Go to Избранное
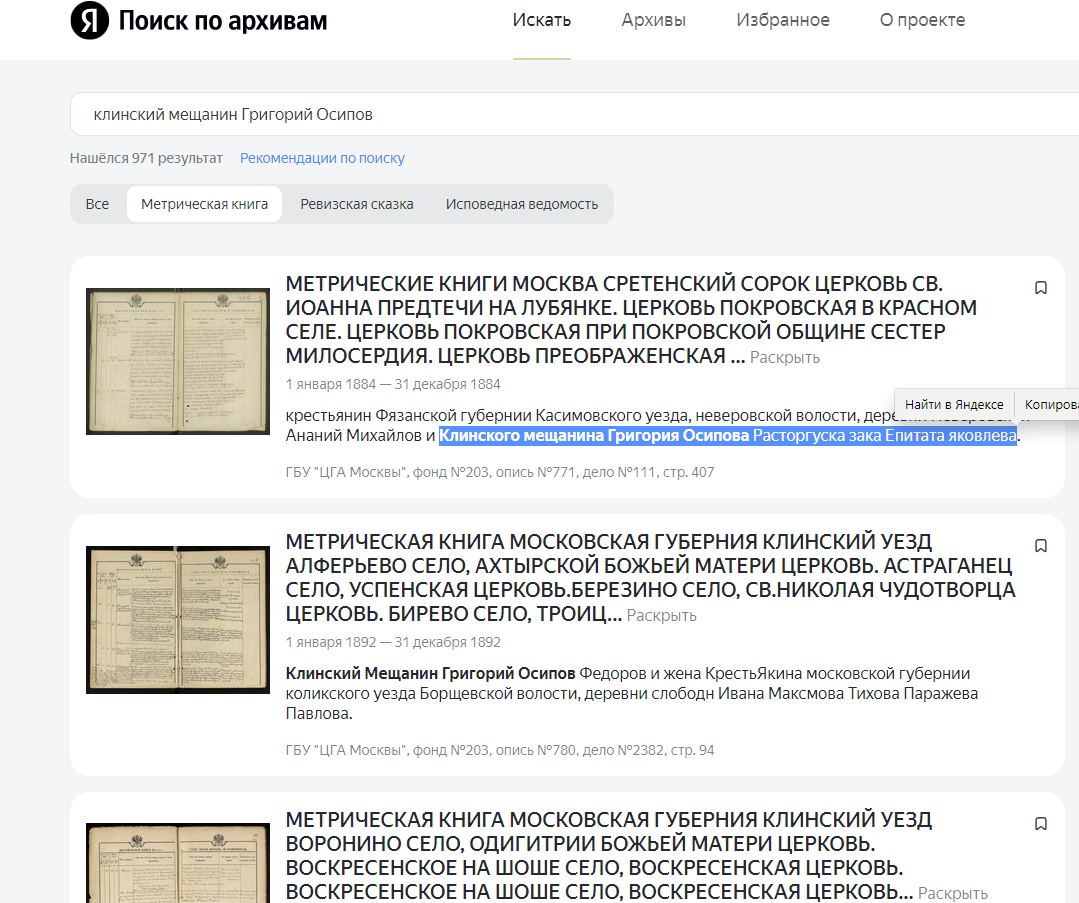1079x903 pixels. point(783,19)
